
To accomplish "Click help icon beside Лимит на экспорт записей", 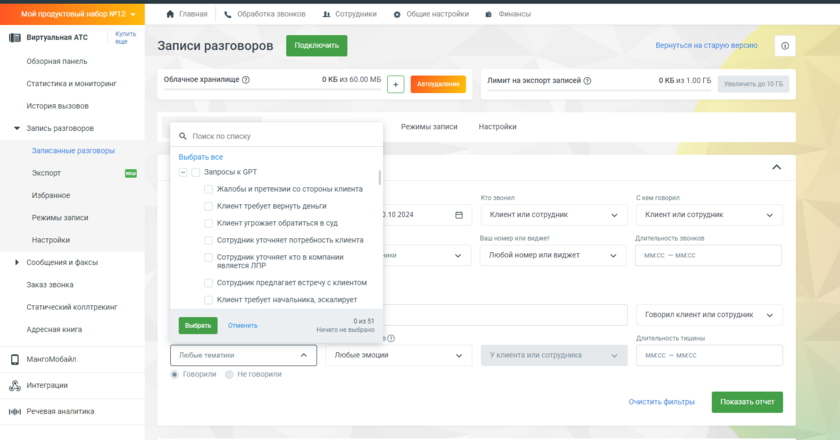I will (585, 80).
